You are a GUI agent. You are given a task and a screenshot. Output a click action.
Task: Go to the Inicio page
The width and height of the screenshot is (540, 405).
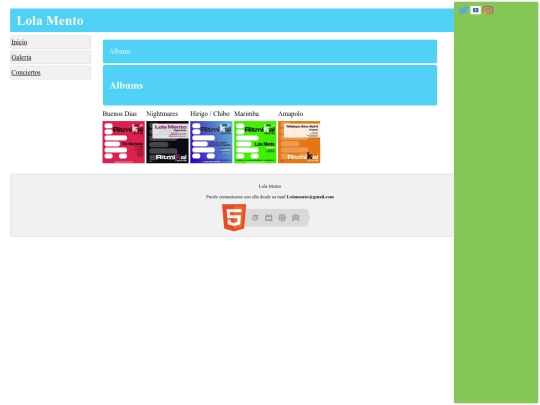[x=19, y=42]
